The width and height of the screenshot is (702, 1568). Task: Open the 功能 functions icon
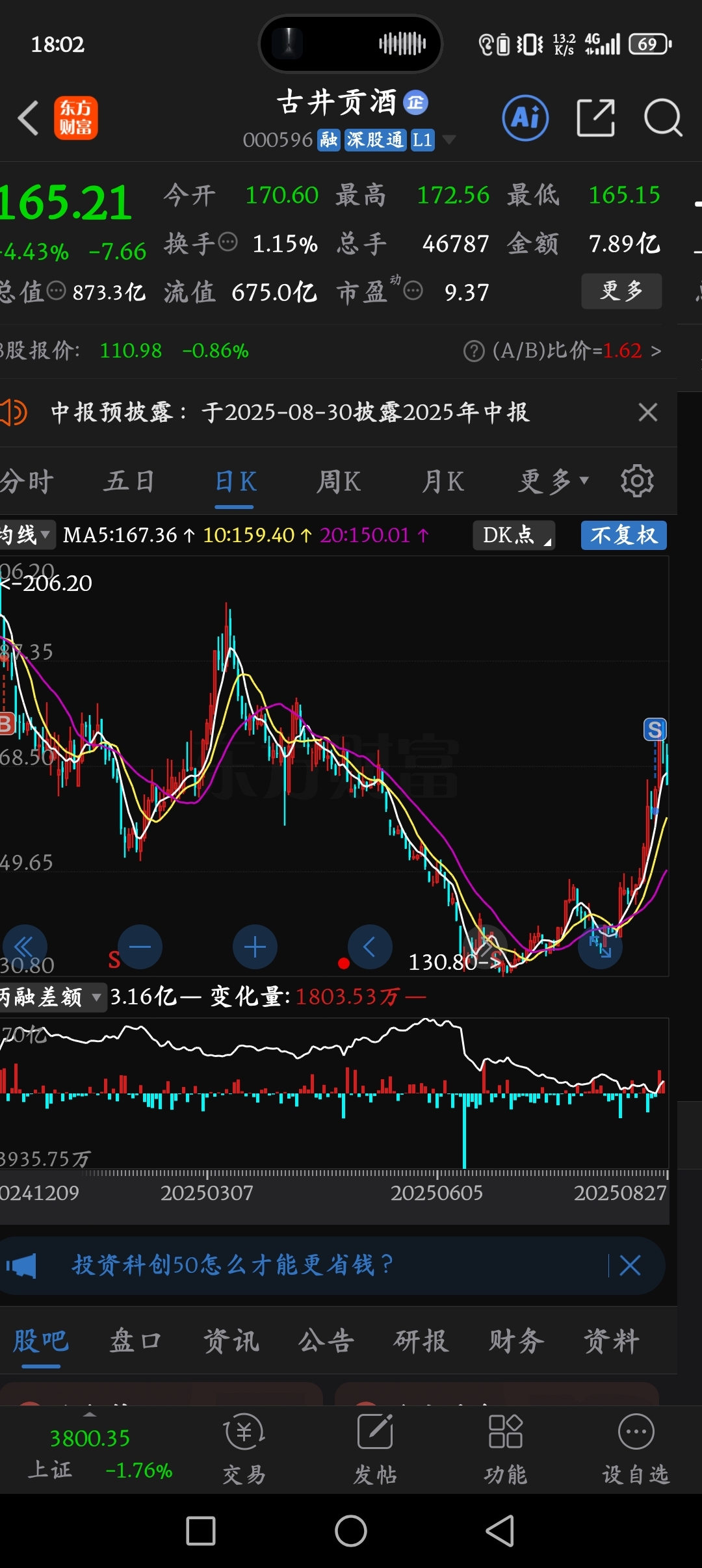[506, 1449]
